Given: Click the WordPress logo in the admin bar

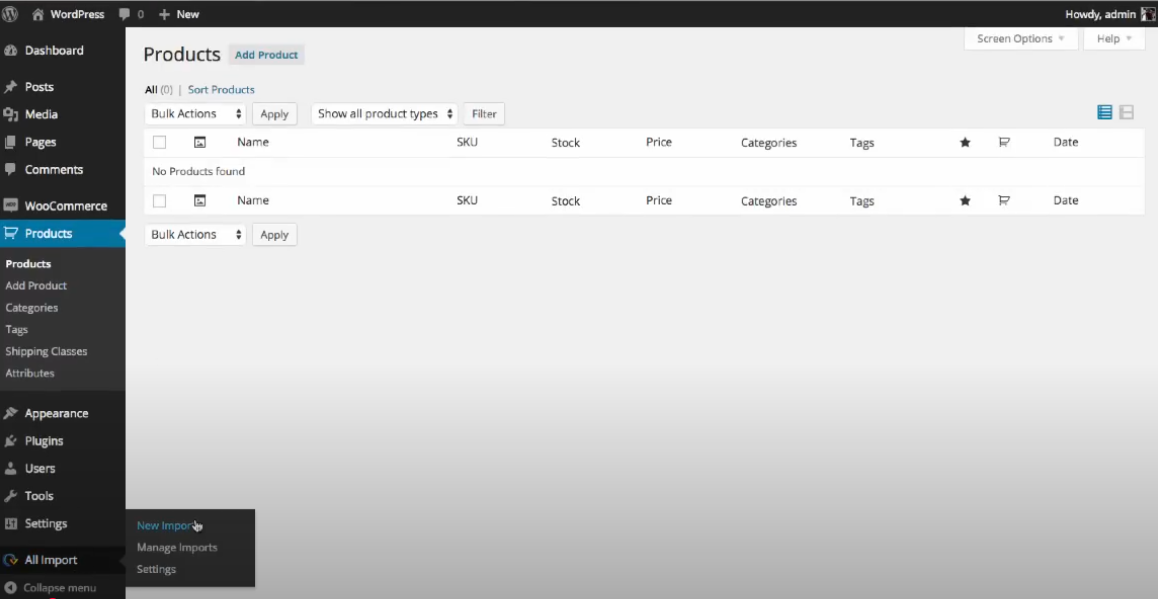Looking at the screenshot, I should (10, 14).
